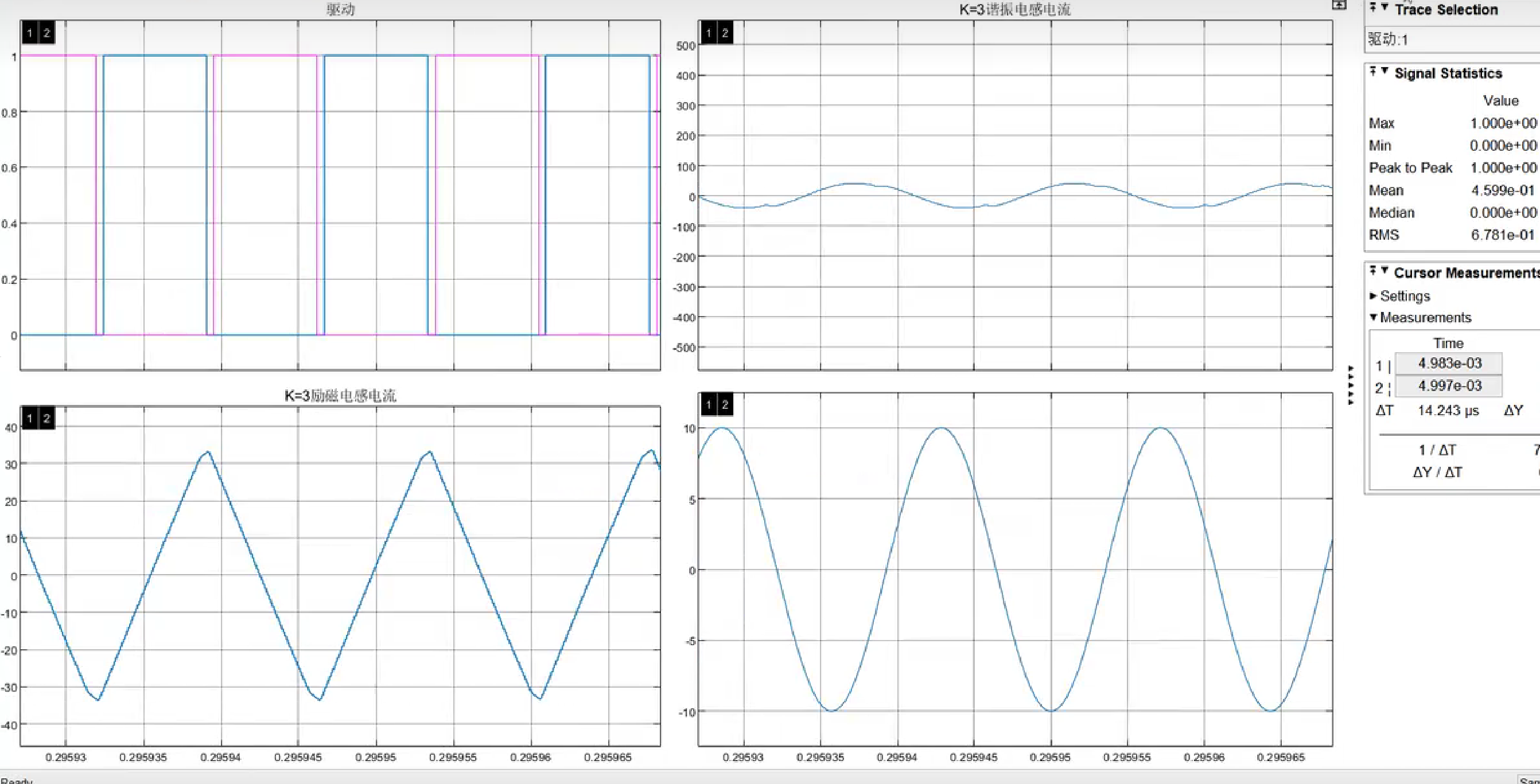Collapse the Measurements section
This screenshot has height=784, width=1540.
1374,317
